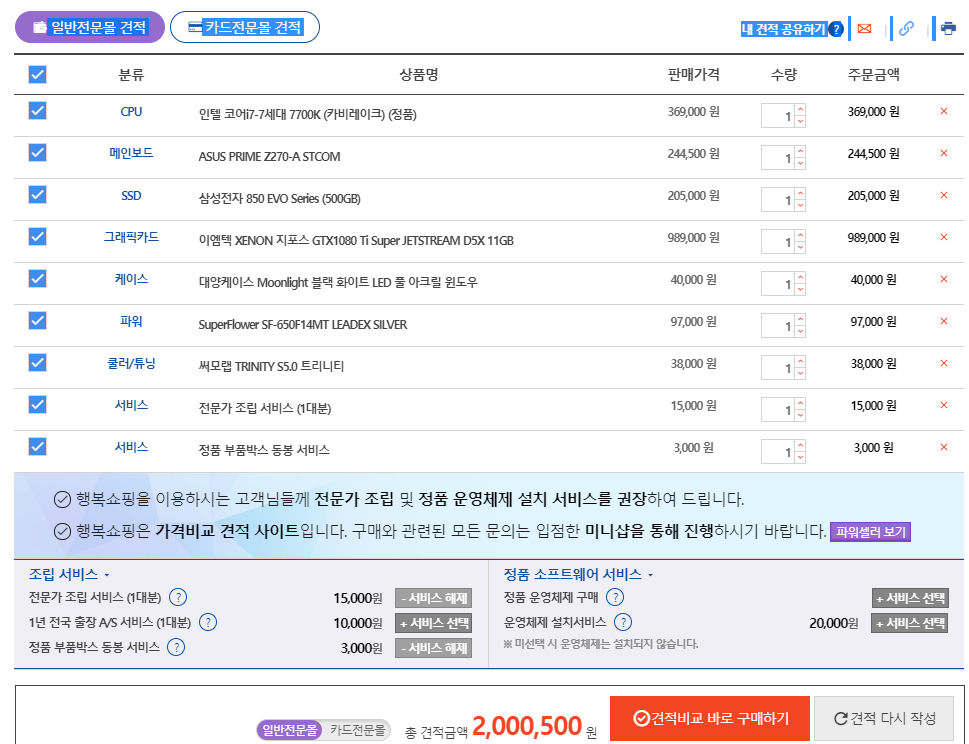Screen dimensions: 969x744
Task: Open product 인텔 코어i7-7세대 7700K
Action: pos(307,114)
